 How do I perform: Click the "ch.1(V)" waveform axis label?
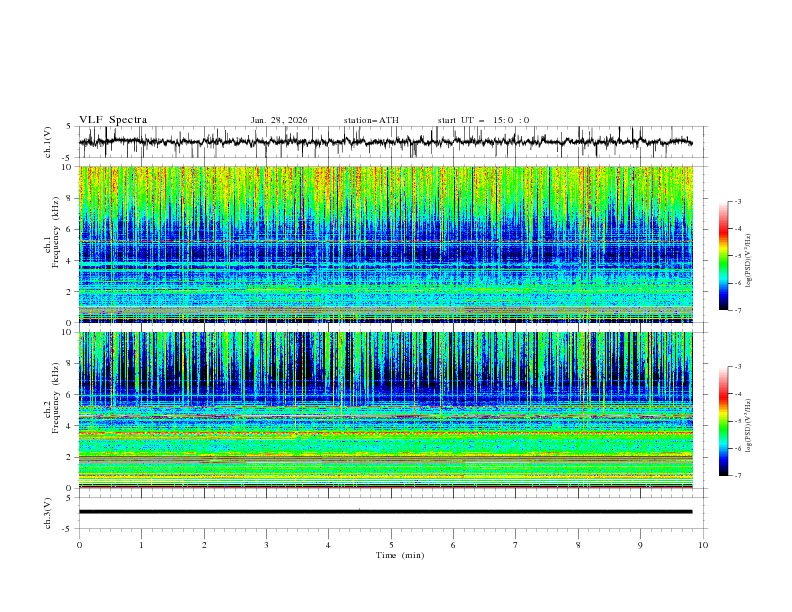(48, 142)
